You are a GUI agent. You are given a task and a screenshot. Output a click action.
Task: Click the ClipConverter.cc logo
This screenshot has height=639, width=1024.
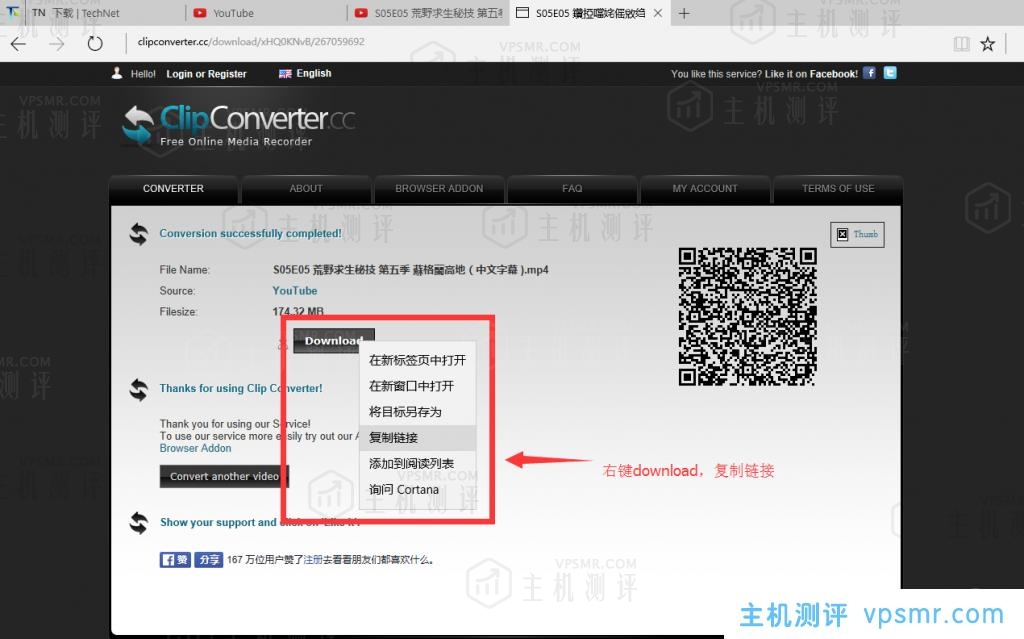click(x=239, y=125)
